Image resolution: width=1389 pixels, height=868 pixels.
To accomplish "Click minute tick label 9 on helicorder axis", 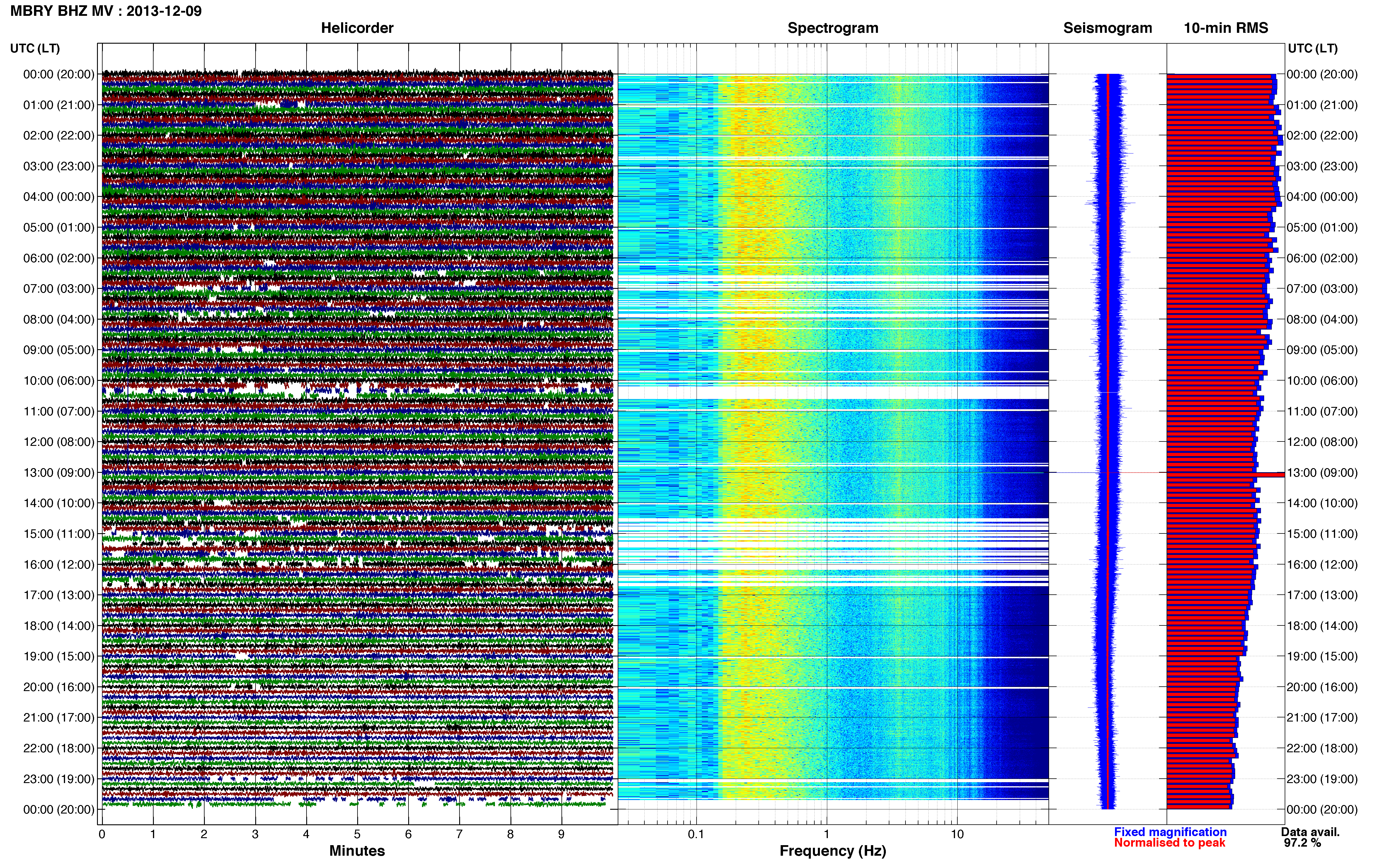I will tap(561, 834).
